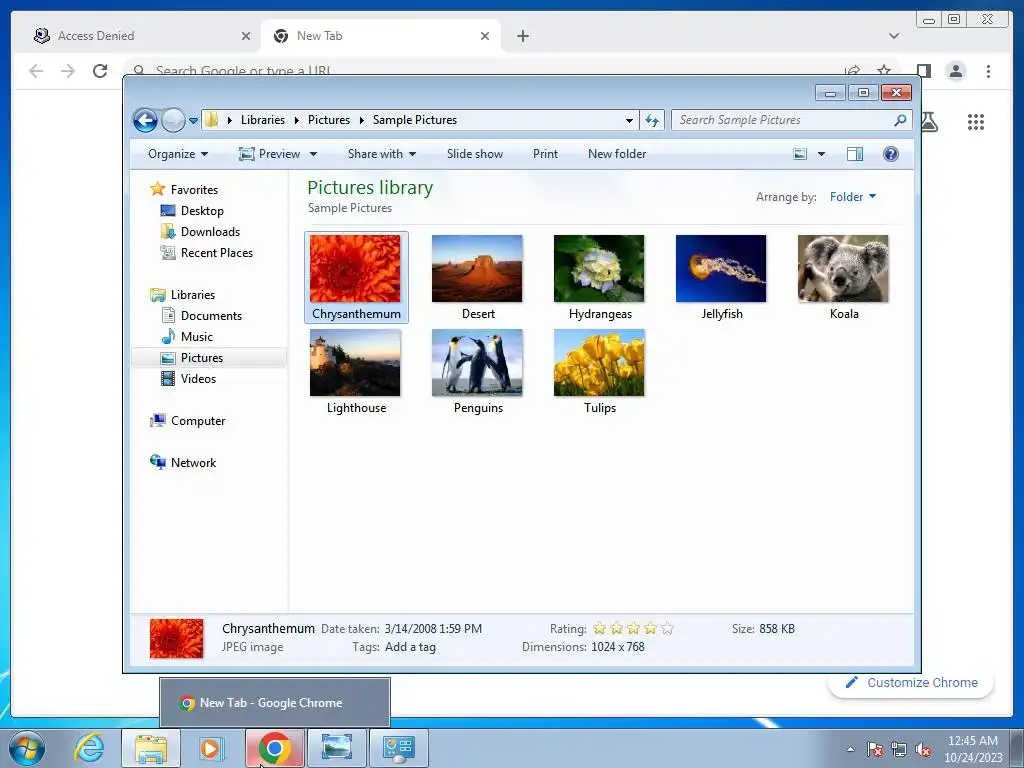Select Libraries in navigation pane
The image size is (1024, 768).
point(193,295)
